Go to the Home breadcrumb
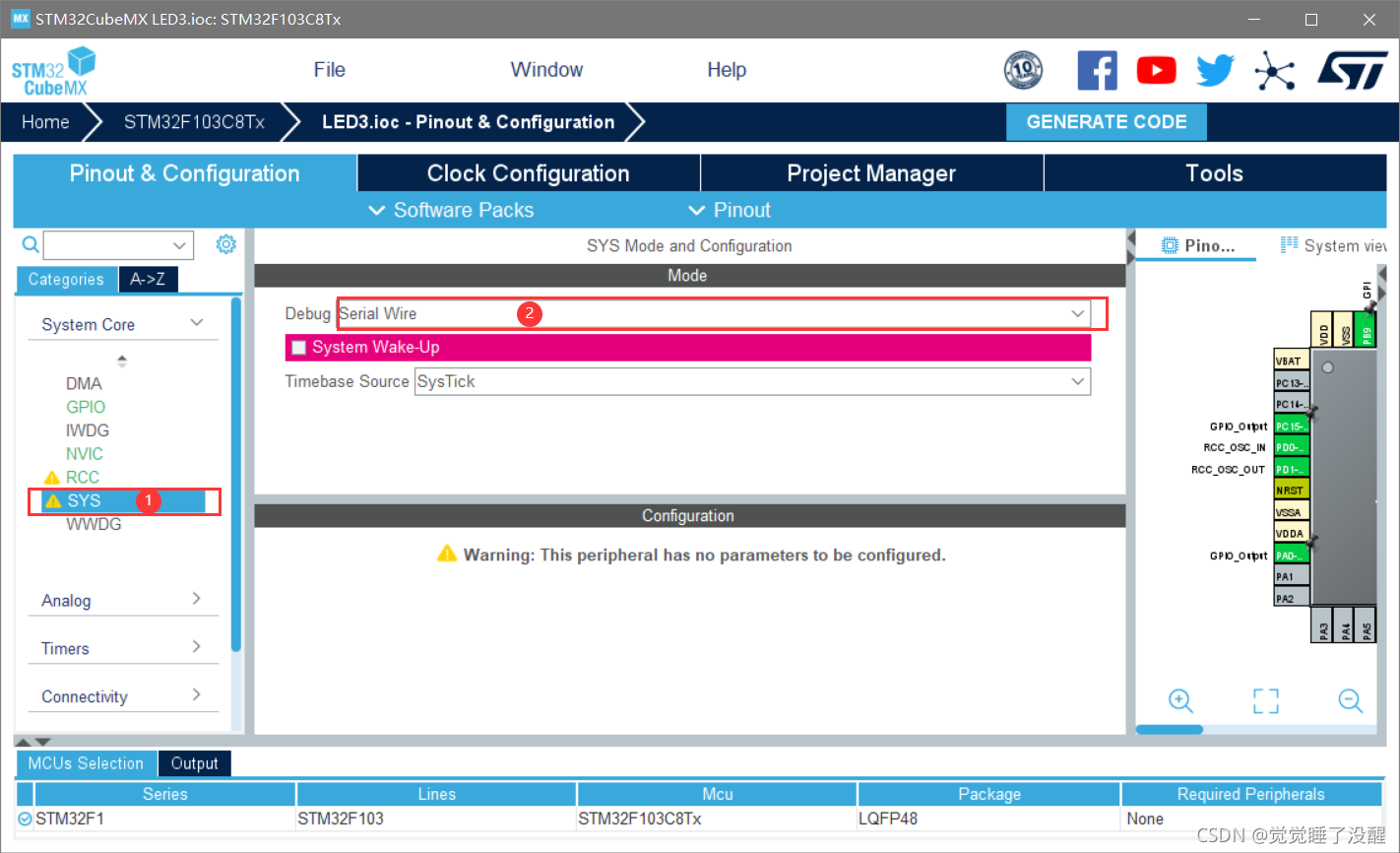Image resolution: width=1400 pixels, height=853 pixels. [x=45, y=122]
